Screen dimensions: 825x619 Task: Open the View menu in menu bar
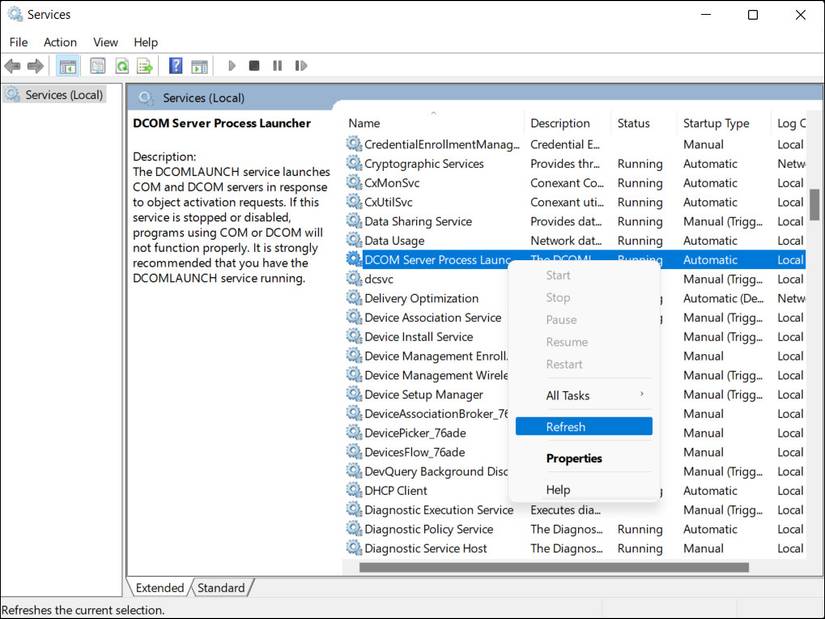(x=105, y=42)
